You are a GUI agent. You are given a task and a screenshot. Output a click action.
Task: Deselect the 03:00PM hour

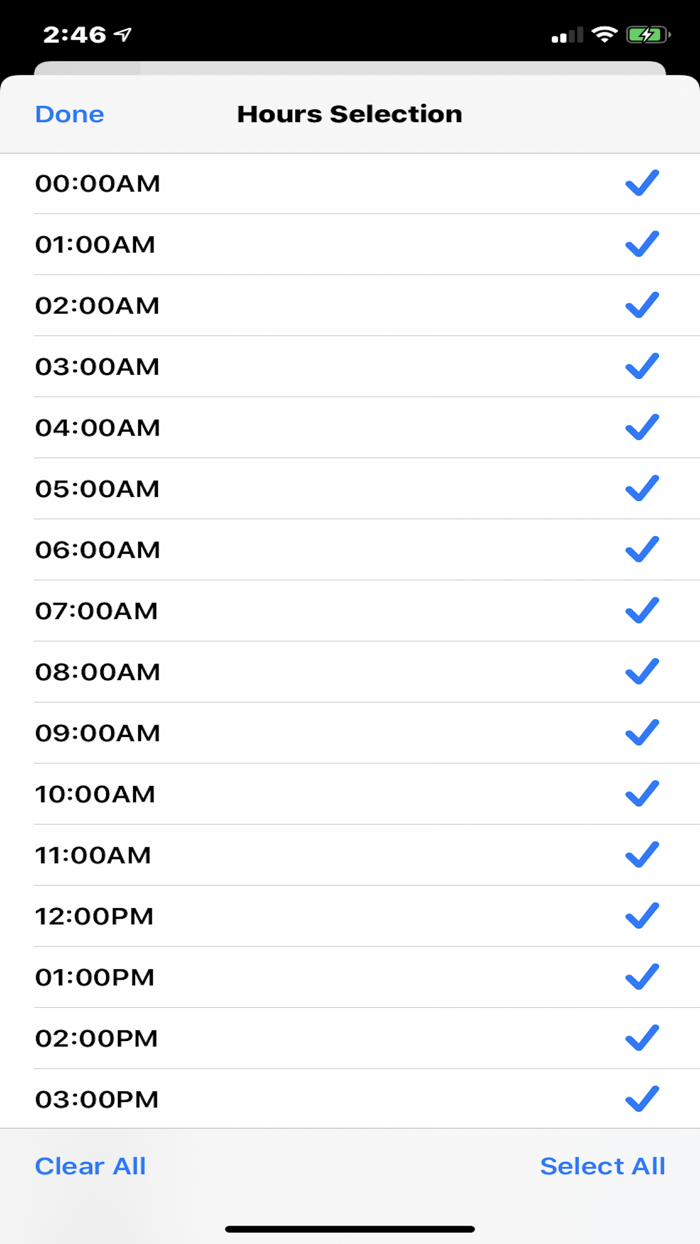click(641, 1098)
